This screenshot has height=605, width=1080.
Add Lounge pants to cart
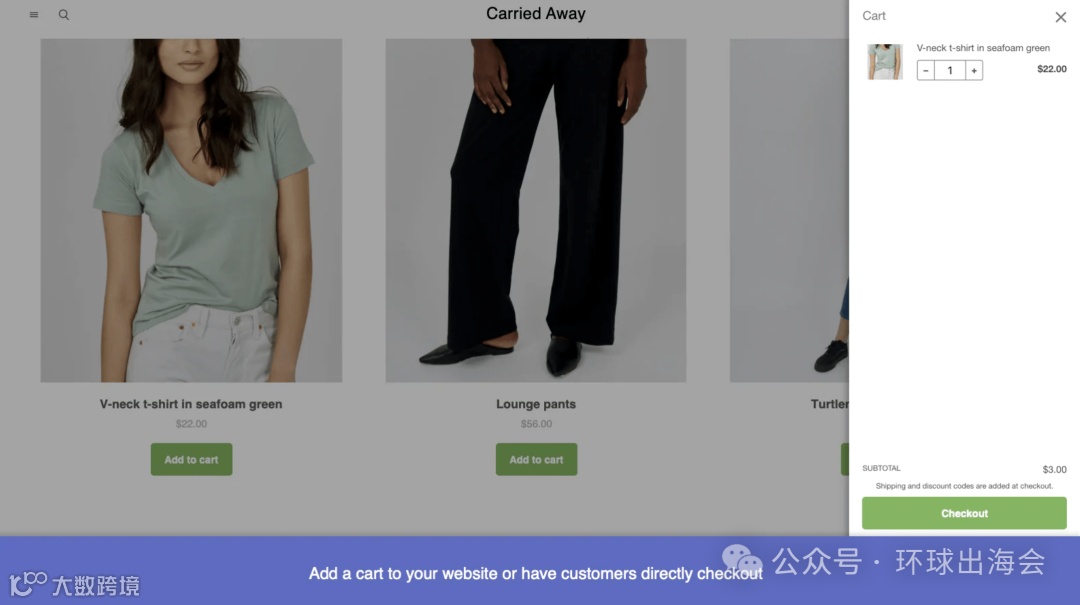pyautogui.click(x=537, y=460)
